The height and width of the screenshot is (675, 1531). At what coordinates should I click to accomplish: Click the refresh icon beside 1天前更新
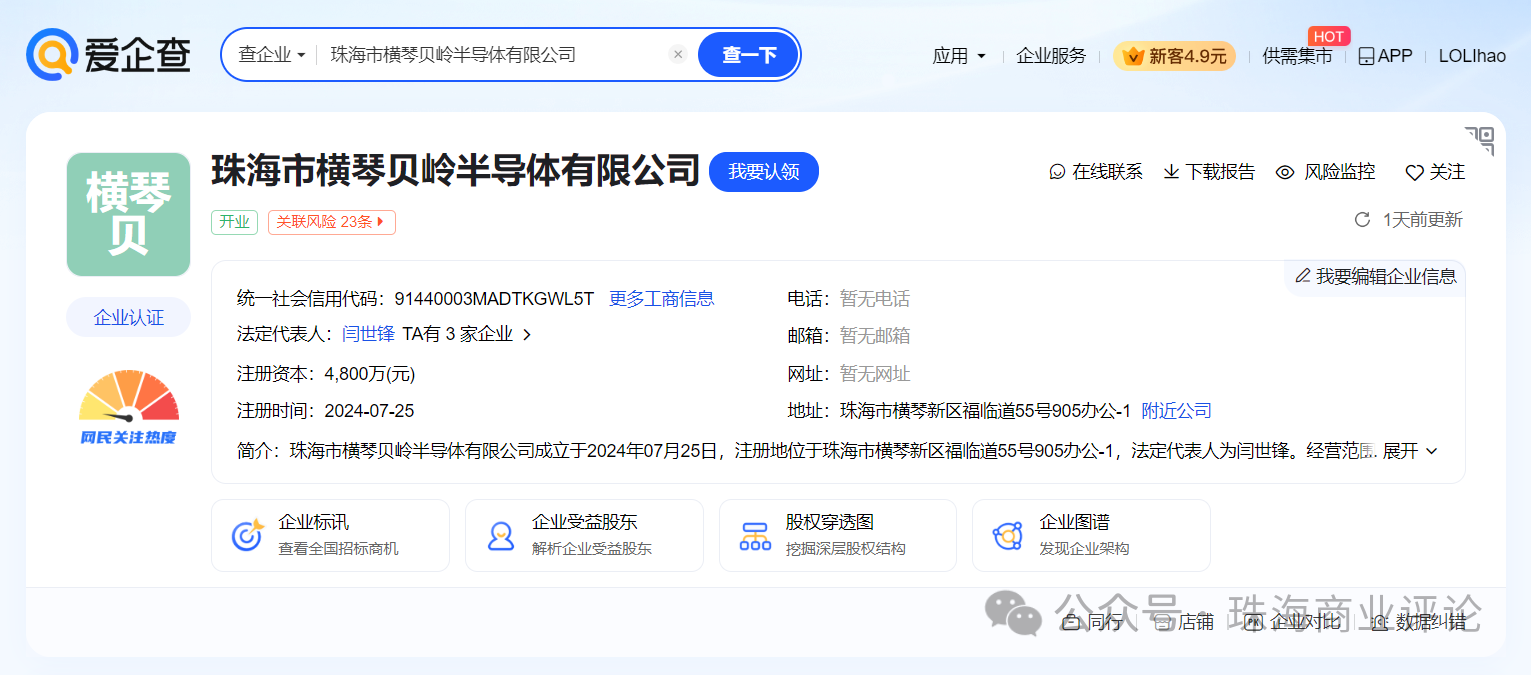(1362, 219)
